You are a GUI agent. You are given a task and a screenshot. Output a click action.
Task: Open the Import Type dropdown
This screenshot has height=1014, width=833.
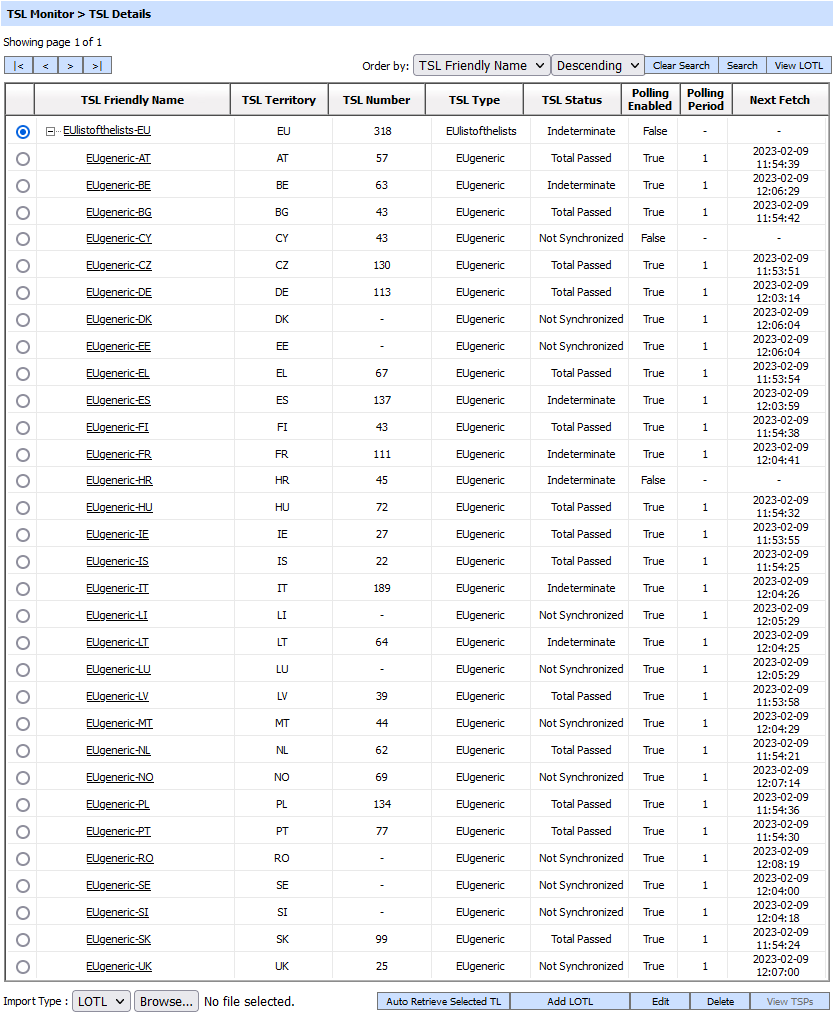coord(101,1001)
